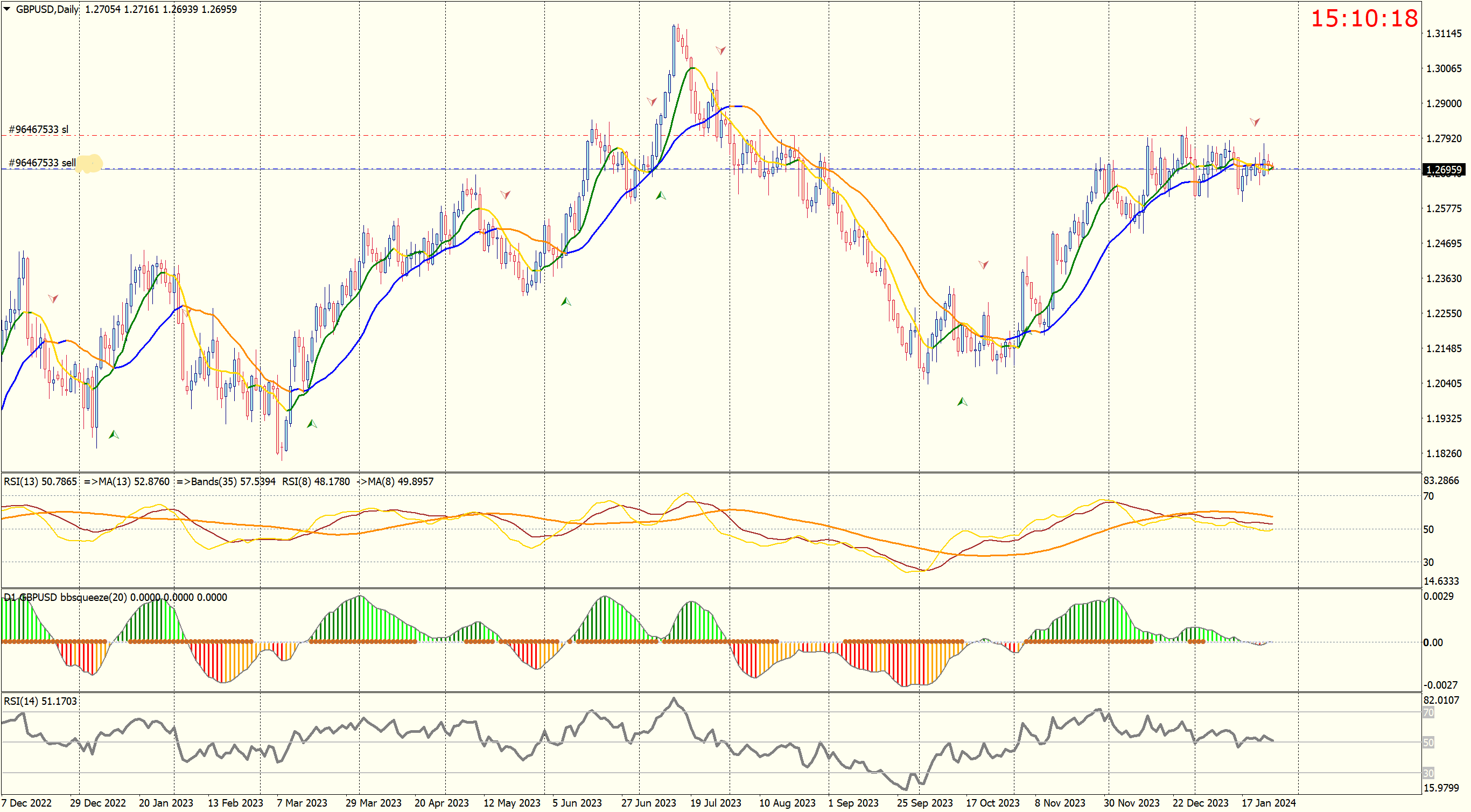Click the current price tag 1.26959 on price axis
1471x812 pixels.
click(x=1443, y=170)
